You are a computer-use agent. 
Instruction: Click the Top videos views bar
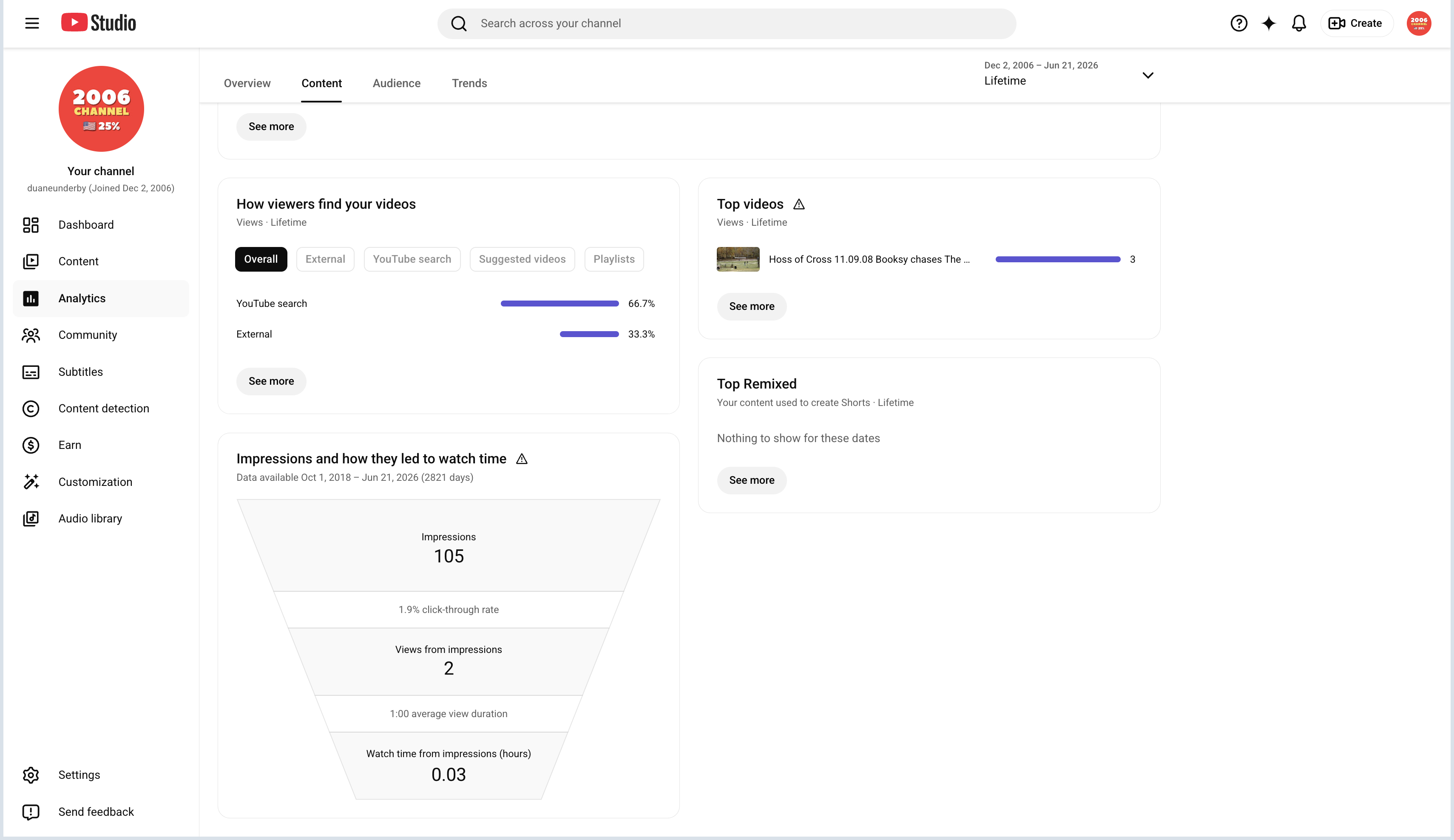pyautogui.click(x=1058, y=260)
